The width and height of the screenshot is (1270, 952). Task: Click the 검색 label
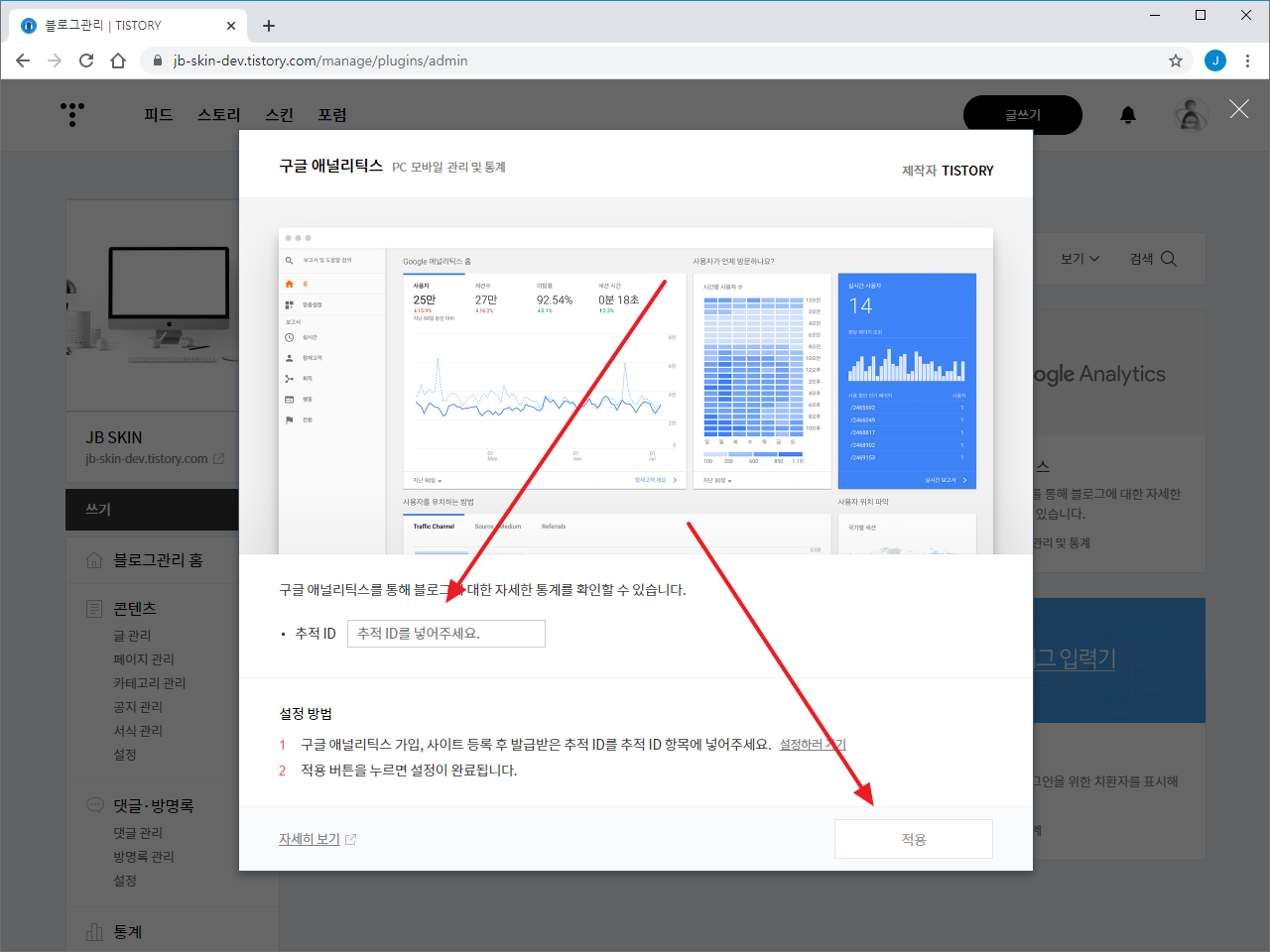coord(1142,259)
